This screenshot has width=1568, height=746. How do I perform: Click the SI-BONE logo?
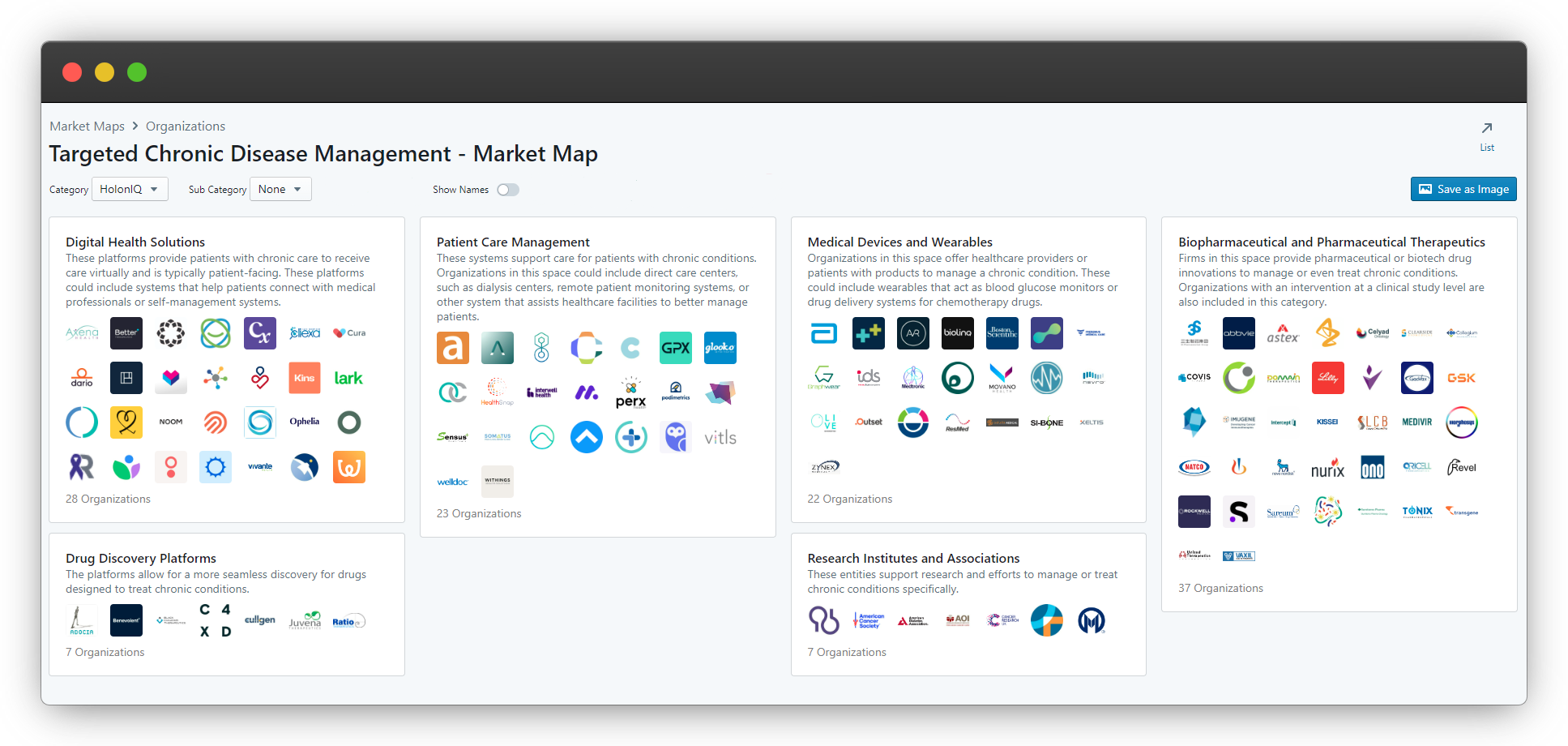(1047, 422)
